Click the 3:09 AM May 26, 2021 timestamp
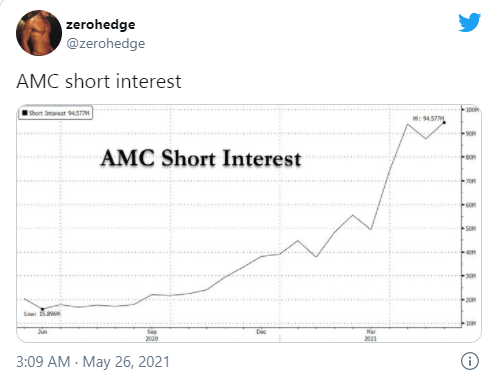Screen dimensions: 489x381 point(93,362)
